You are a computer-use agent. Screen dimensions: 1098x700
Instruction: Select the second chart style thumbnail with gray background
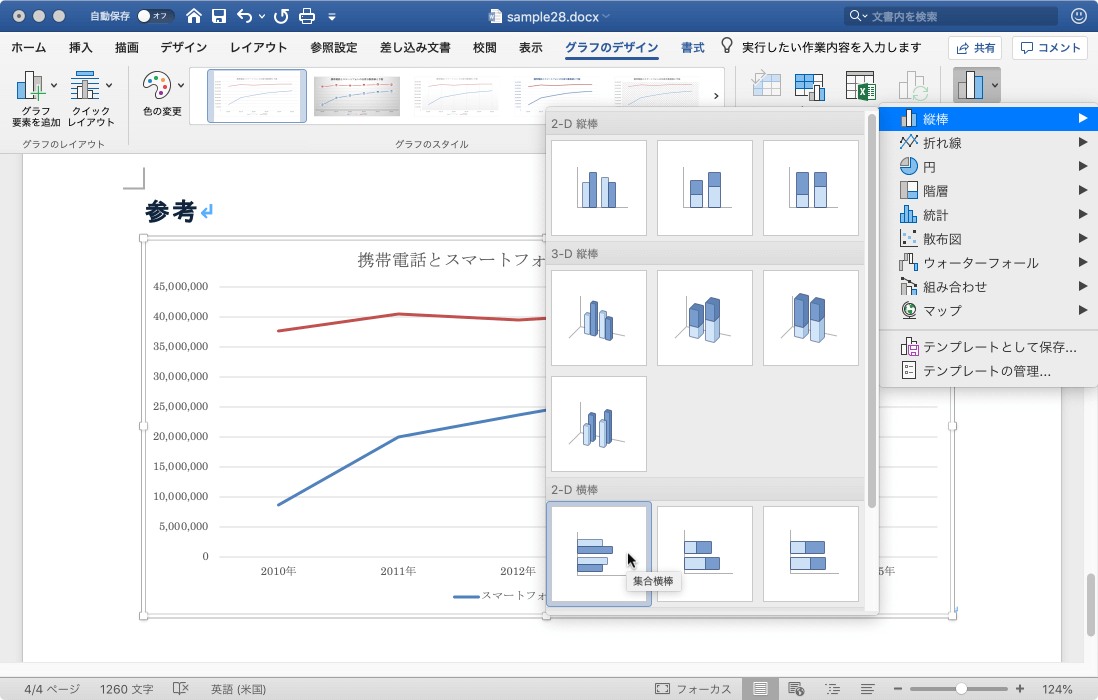[x=356, y=96]
